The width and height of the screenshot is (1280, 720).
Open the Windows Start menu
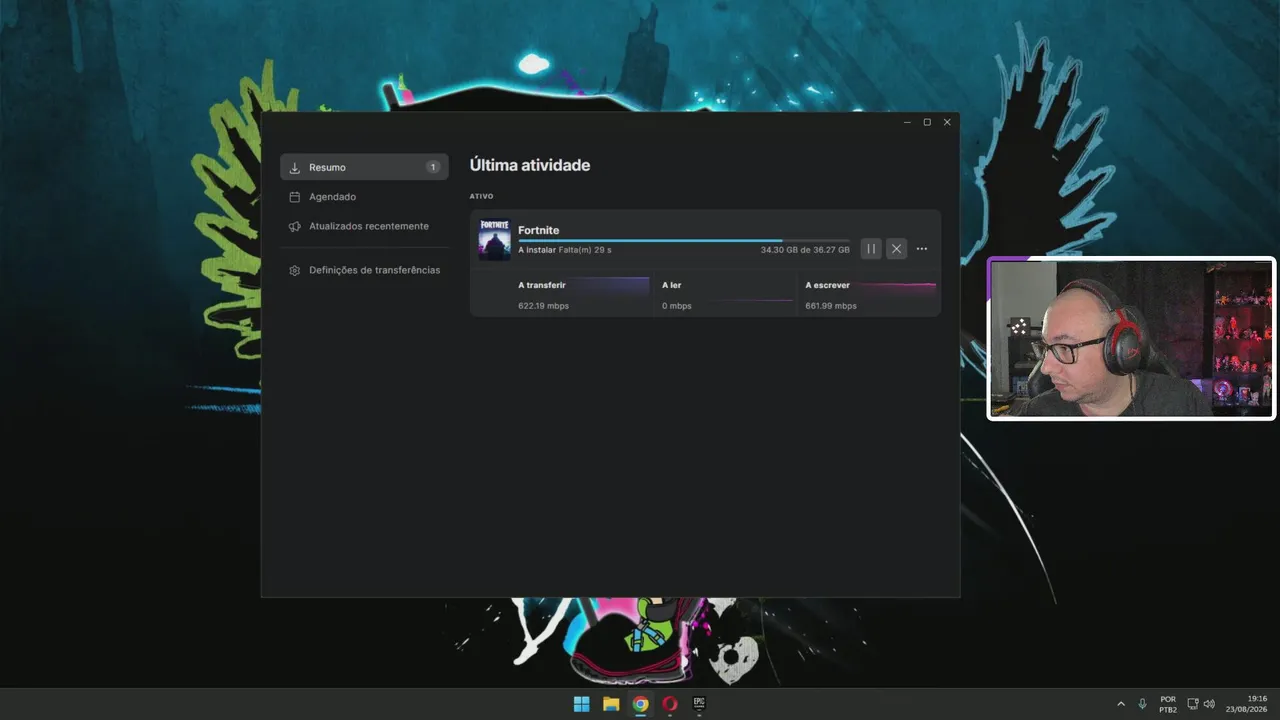[x=581, y=704]
